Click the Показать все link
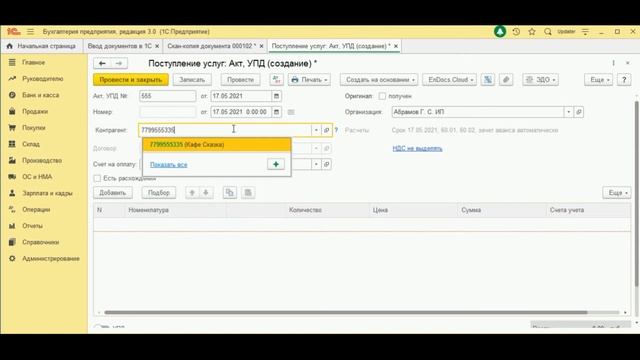This screenshot has width=640, height=360. (x=169, y=164)
